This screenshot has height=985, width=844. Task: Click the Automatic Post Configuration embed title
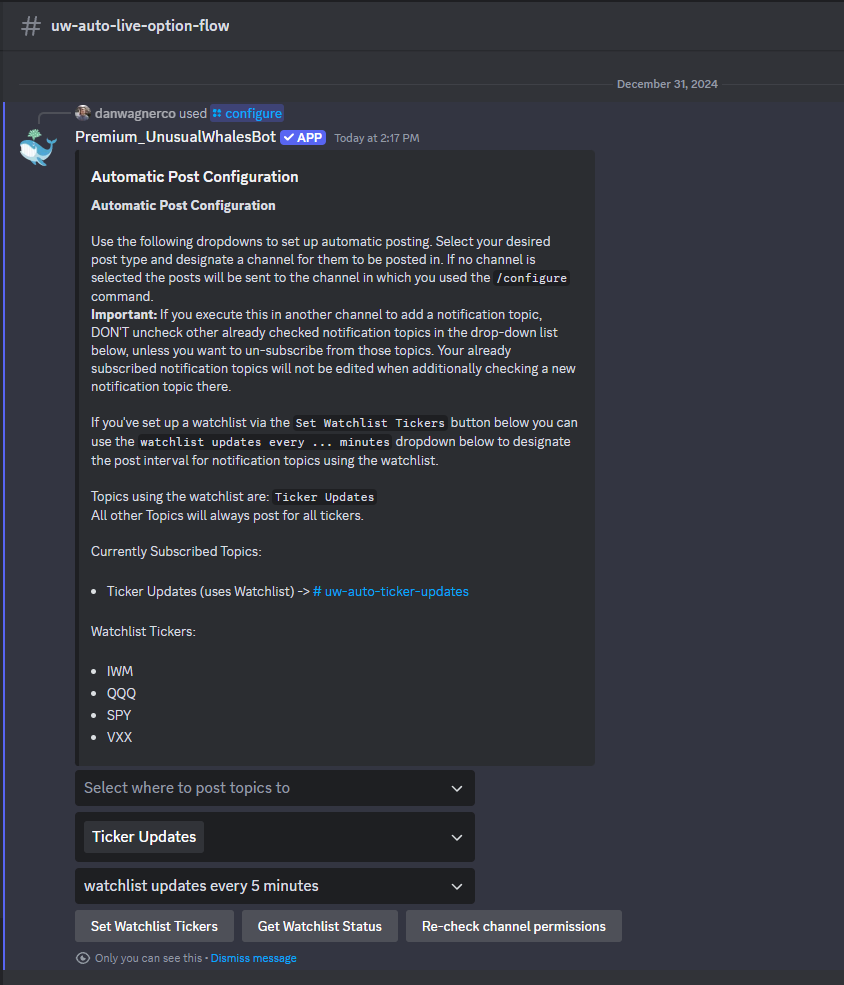coord(195,177)
